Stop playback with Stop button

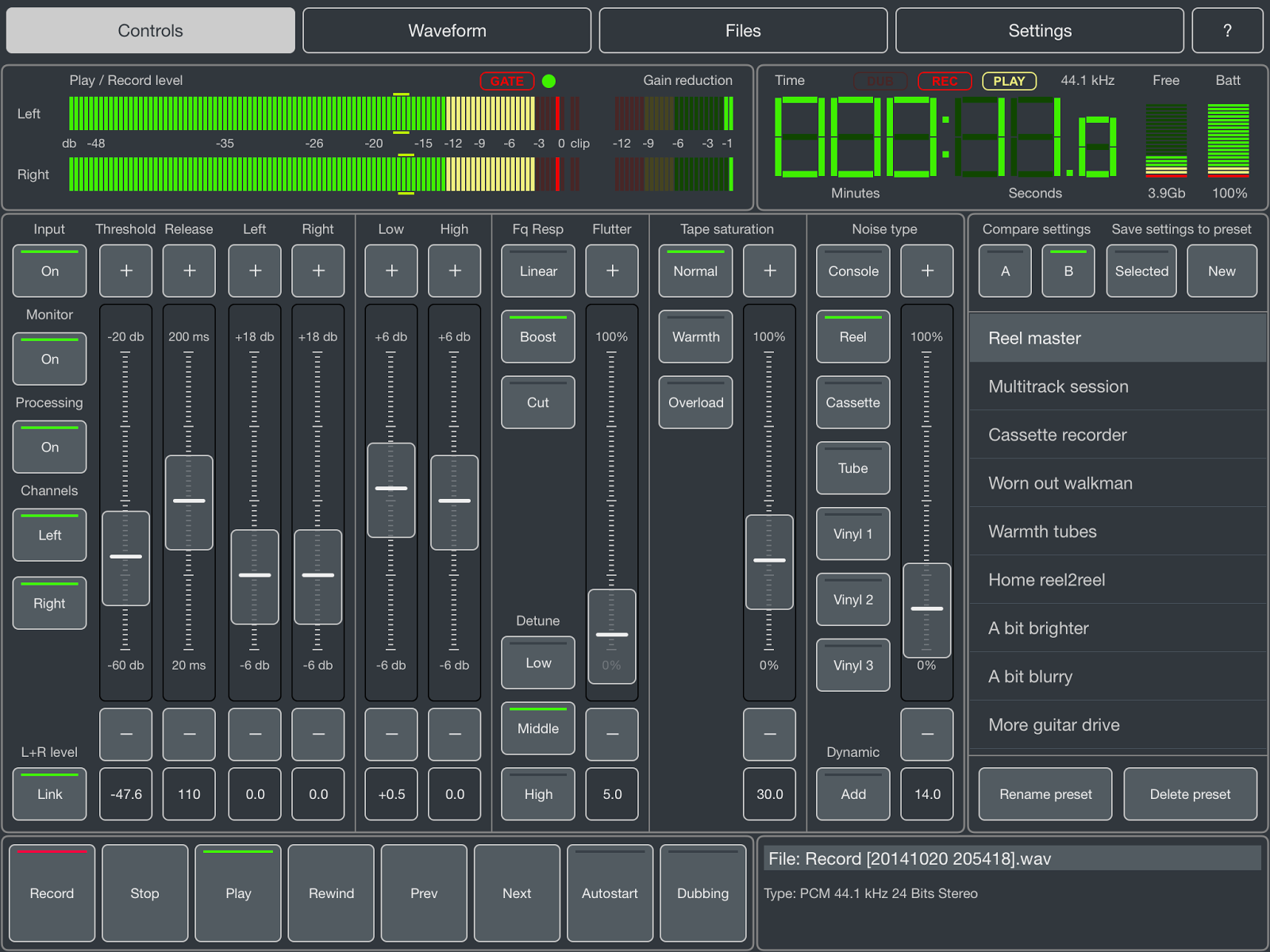(144, 892)
